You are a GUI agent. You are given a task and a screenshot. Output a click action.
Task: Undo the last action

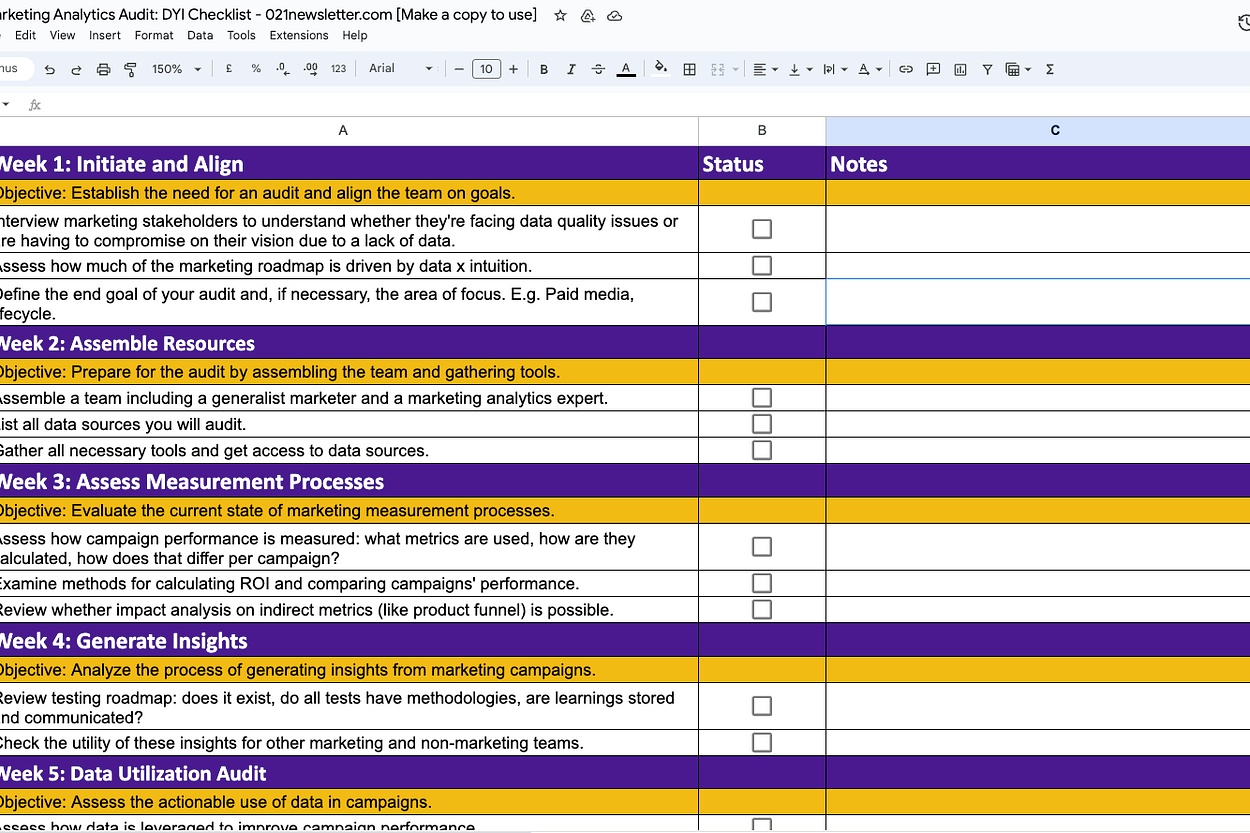(x=50, y=69)
